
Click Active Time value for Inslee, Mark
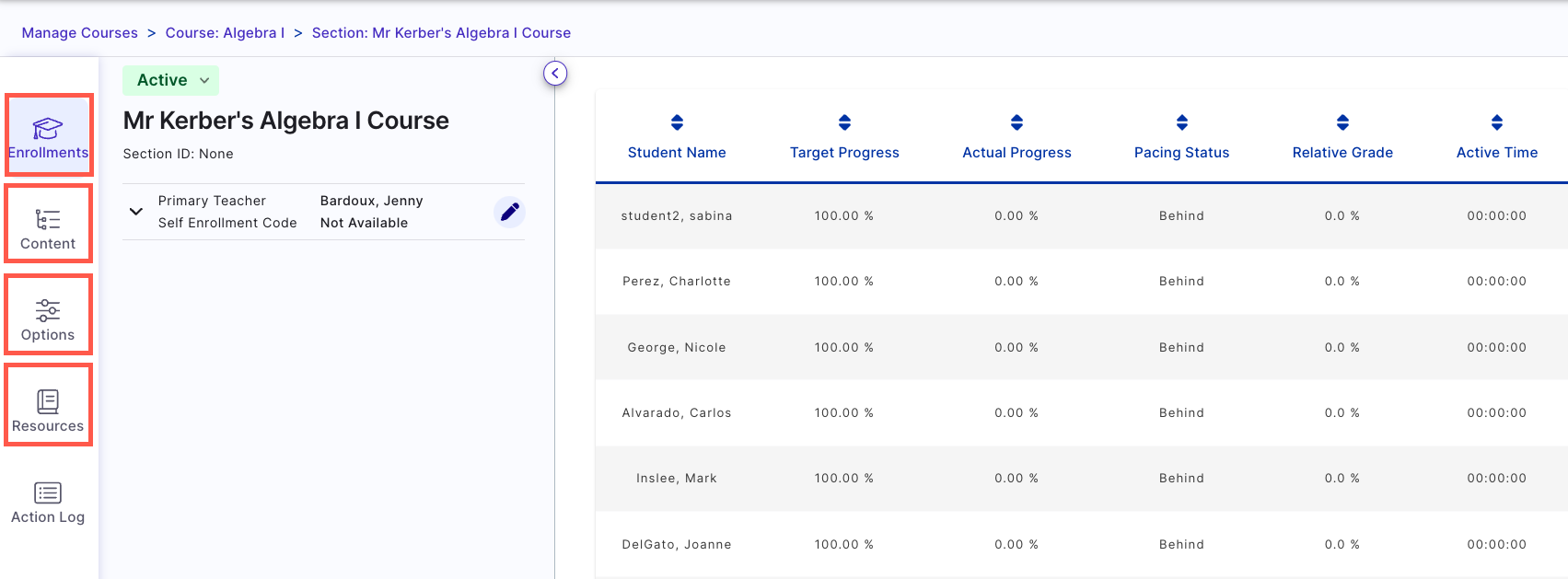(x=1497, y=479)
